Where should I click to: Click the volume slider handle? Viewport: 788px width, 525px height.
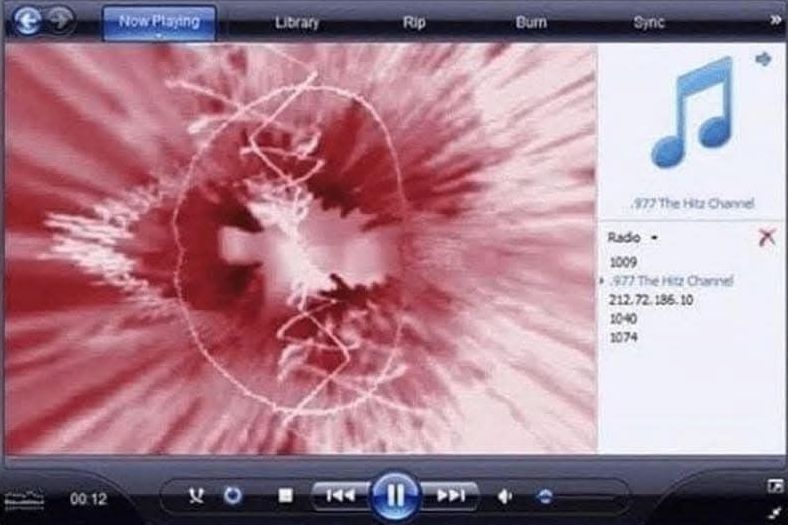[x=545, y=497]
